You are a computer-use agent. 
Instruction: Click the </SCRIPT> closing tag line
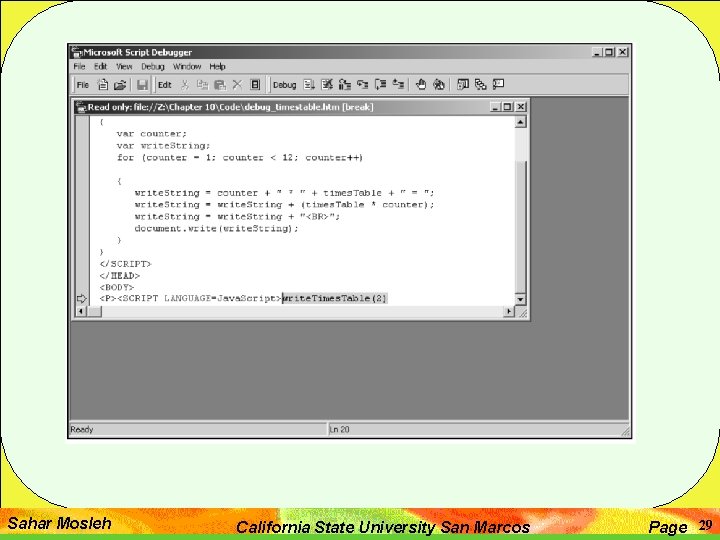point(125,264)
